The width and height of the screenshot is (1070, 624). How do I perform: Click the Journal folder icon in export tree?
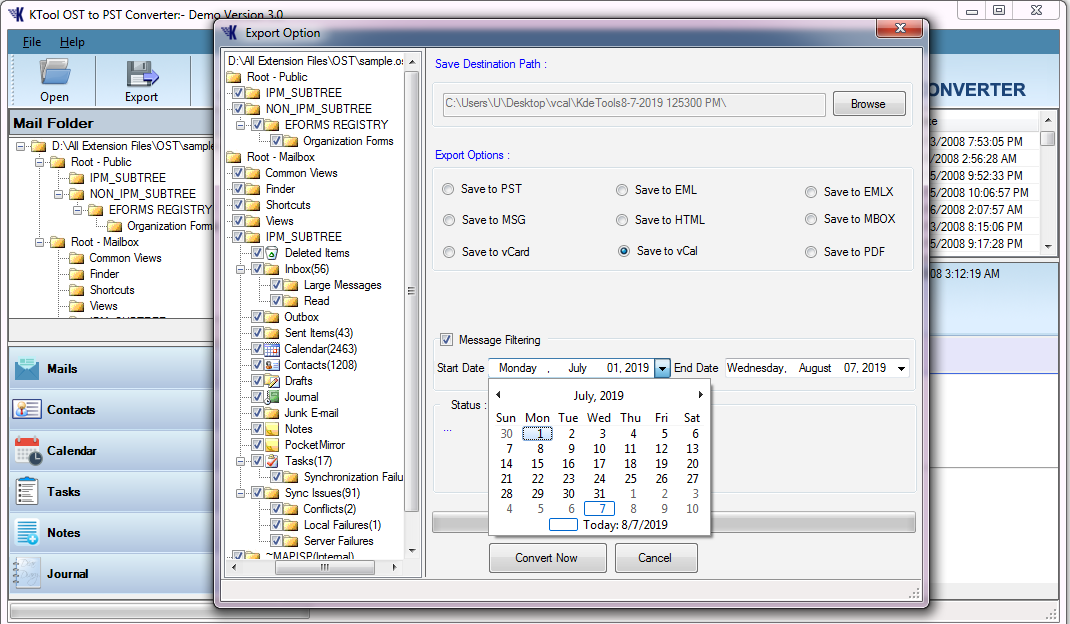click(x=272, y=397)
